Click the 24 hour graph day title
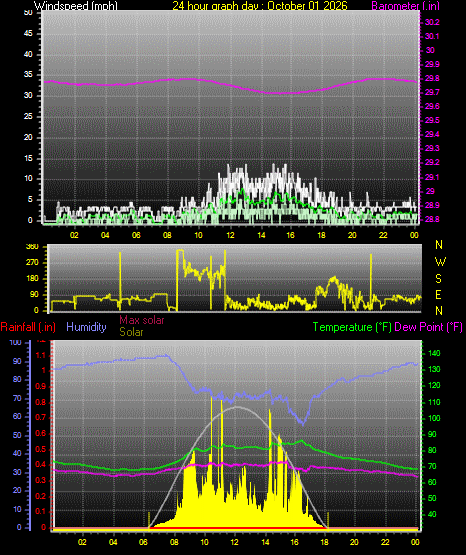466x555 pixels. (x=260, y=6)
